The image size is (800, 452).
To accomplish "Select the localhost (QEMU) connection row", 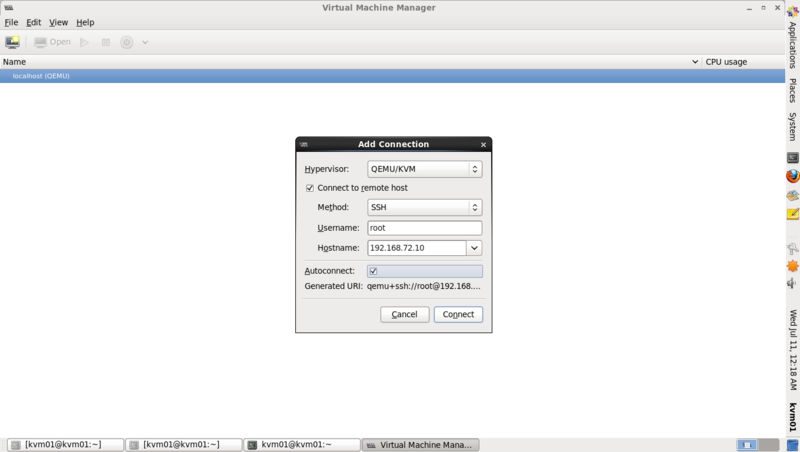I will [x=392, y=76].
